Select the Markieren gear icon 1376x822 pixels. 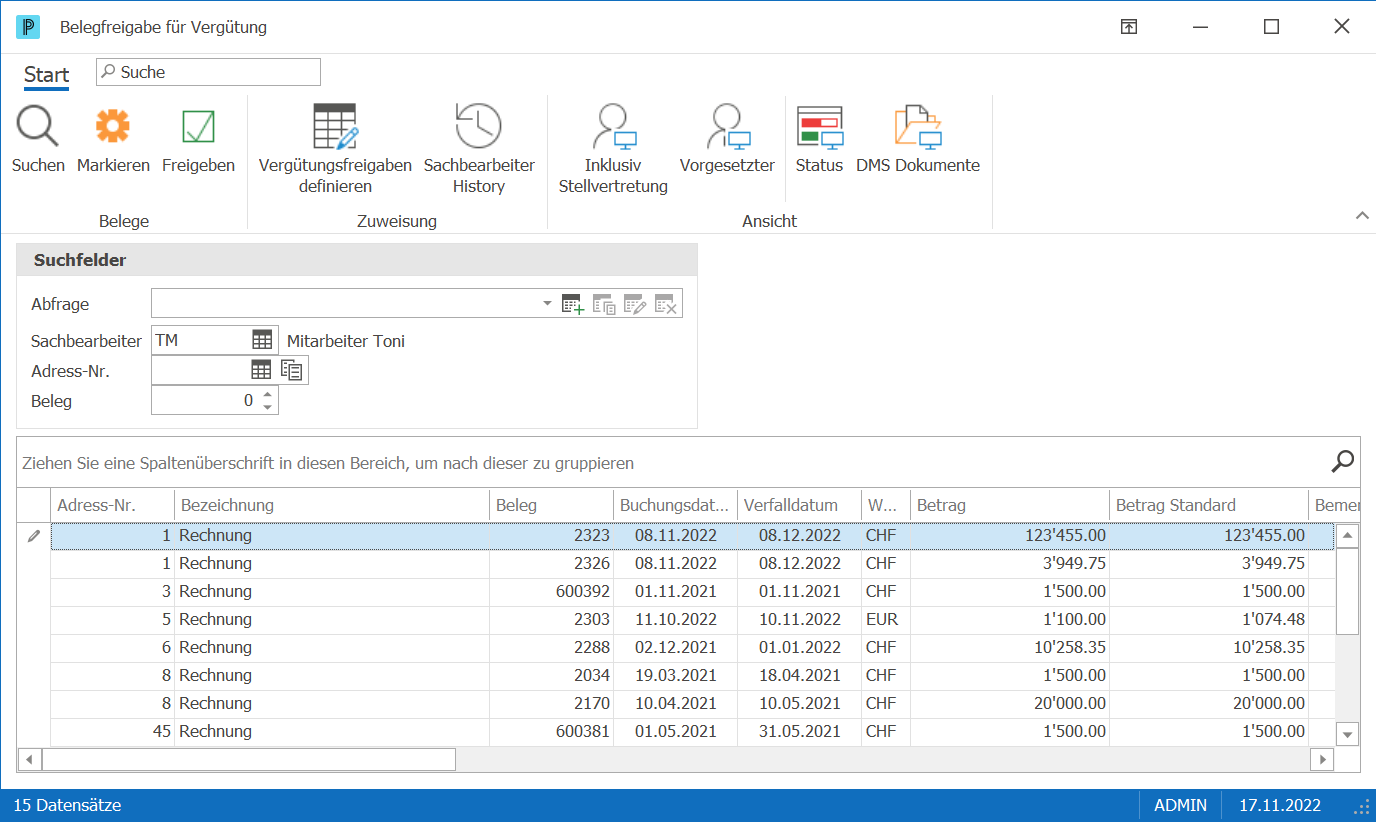pyautogui.click(x=113, y=127)
